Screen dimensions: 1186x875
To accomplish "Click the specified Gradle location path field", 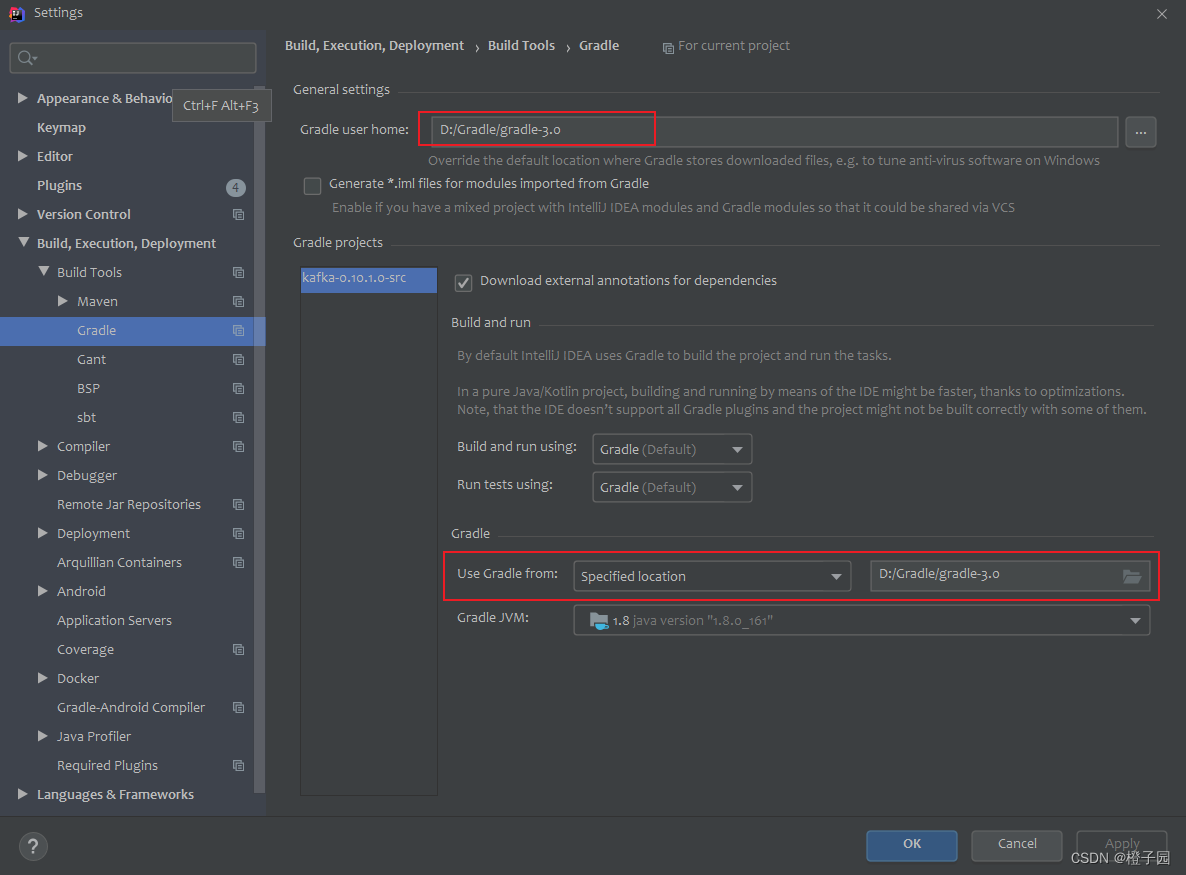I will pyautogui.click(x=1010, y=576).
